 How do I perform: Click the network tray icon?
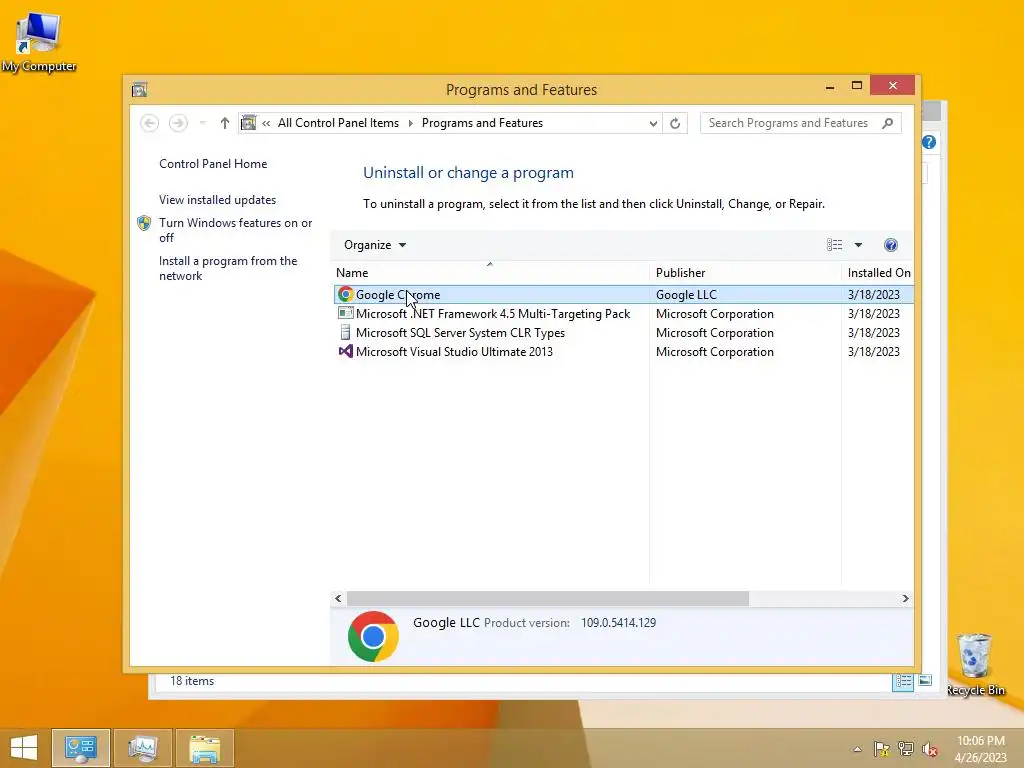coord(905,749)
